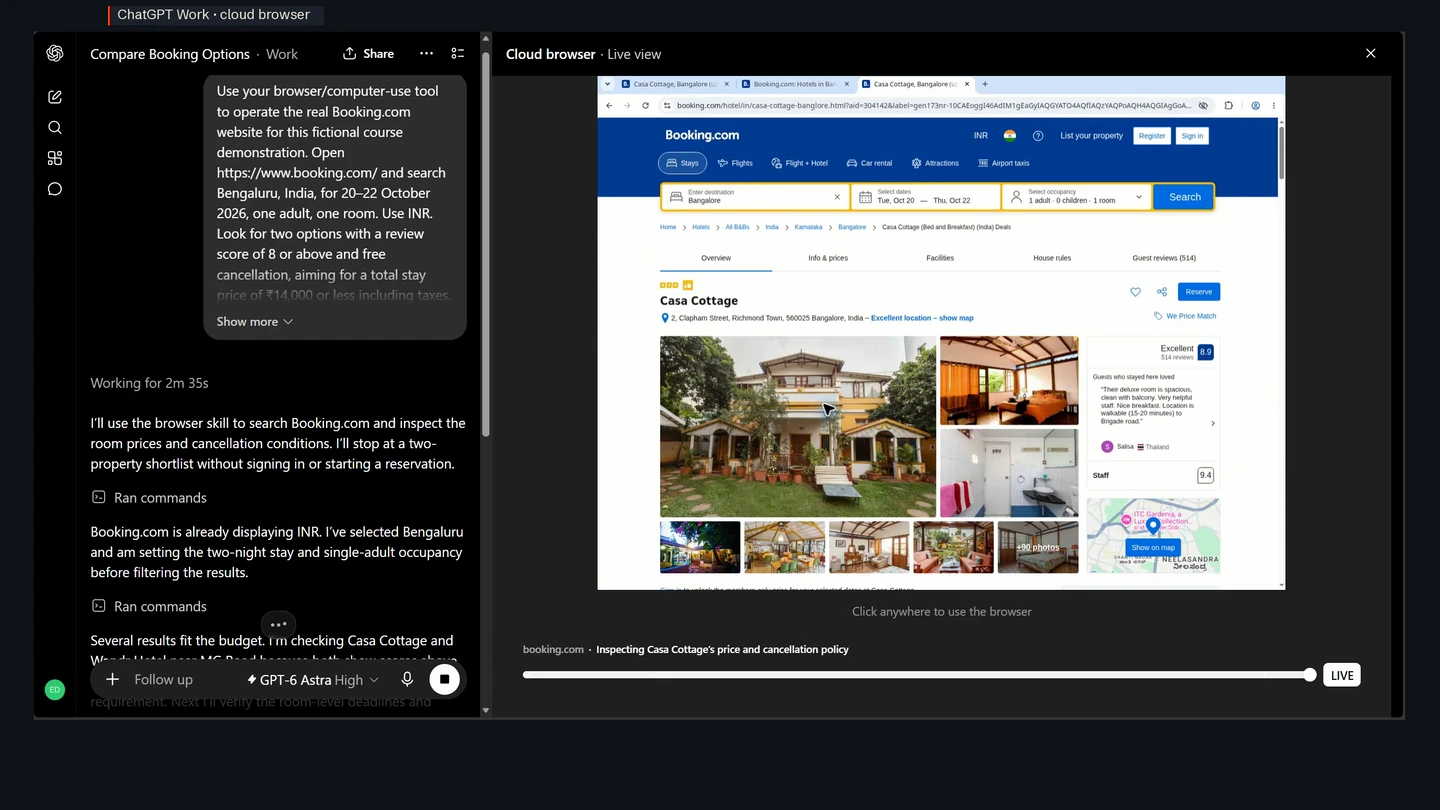Click the live view timeline slider handle
The height and width of the screenshot is (810, 1440).
click(x=1310, y=675)
